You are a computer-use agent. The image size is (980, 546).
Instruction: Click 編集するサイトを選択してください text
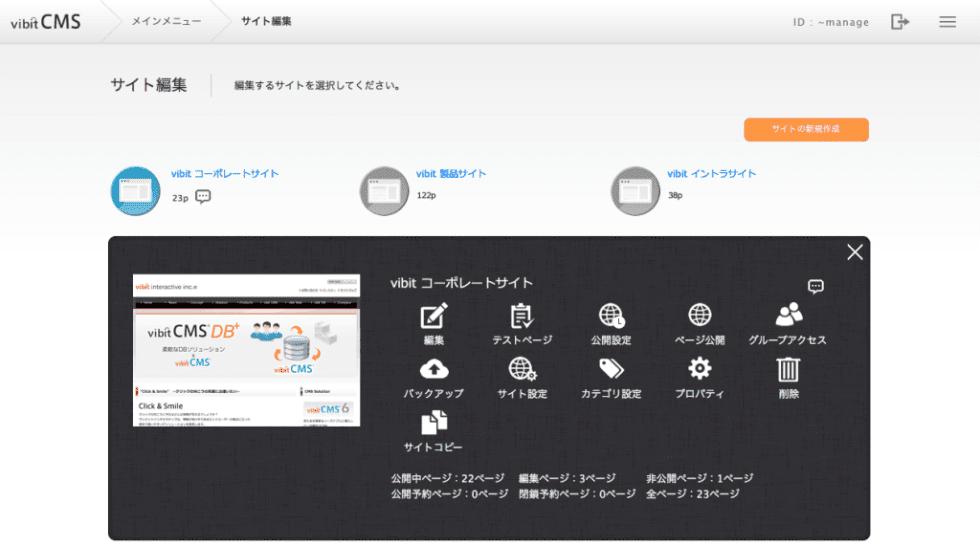[x=317, y=86]
